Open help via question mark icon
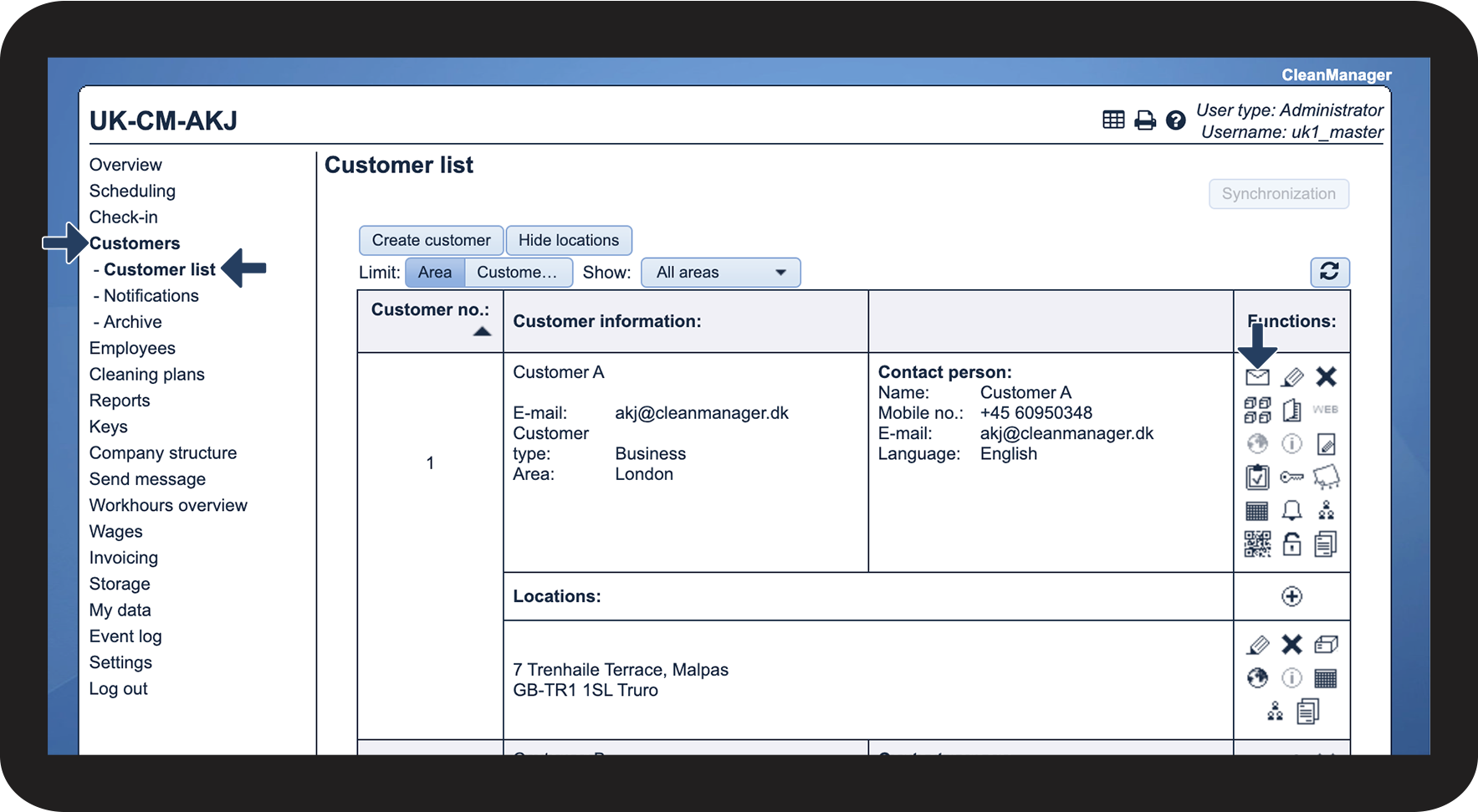The width and height of the screenshot is (1478, 812). pos(1175,120)
